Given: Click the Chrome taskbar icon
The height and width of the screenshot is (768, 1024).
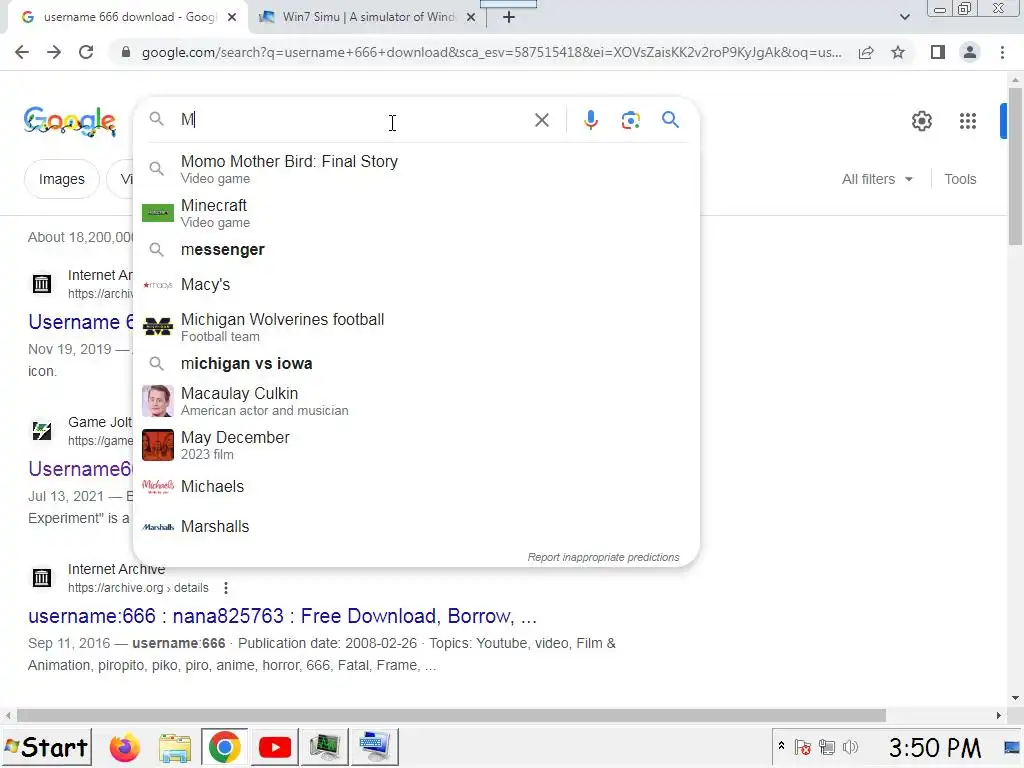Looking at the screenshot, I should click(225, 747).
